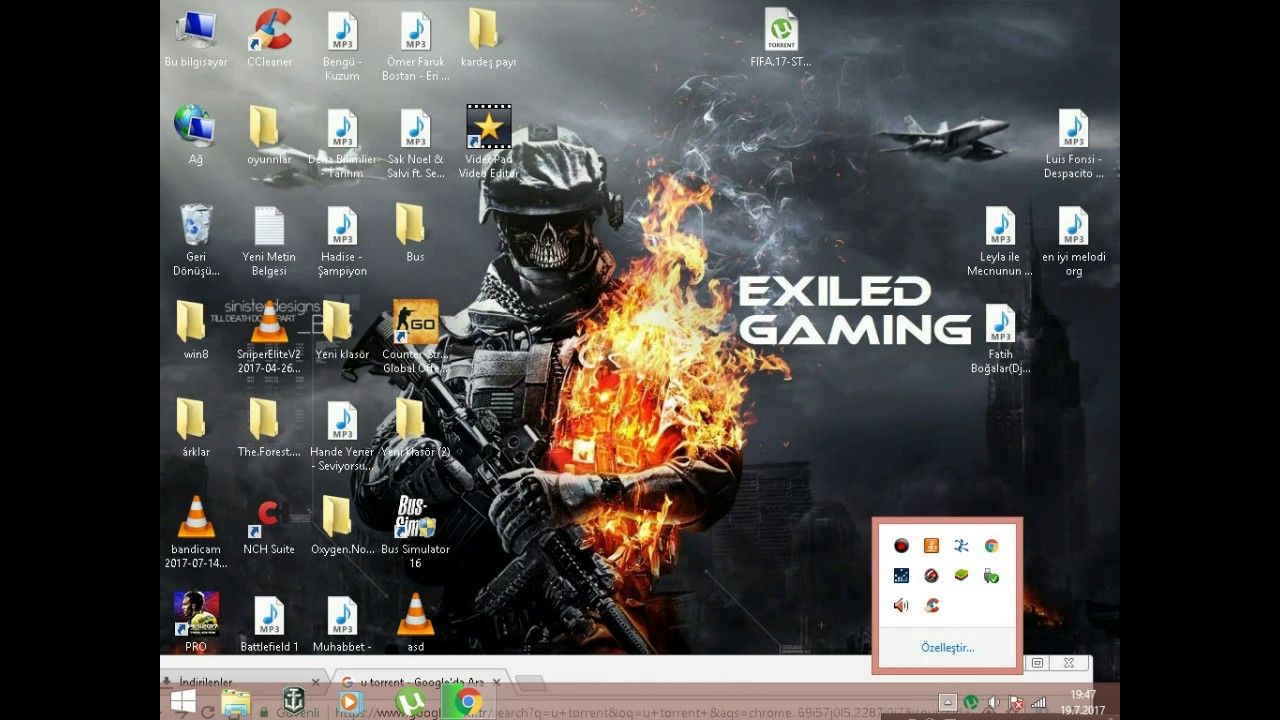Open Geri Dönüşüm recycle bin
This screenshot has width=1280, height=720.
tap(196, 241)
